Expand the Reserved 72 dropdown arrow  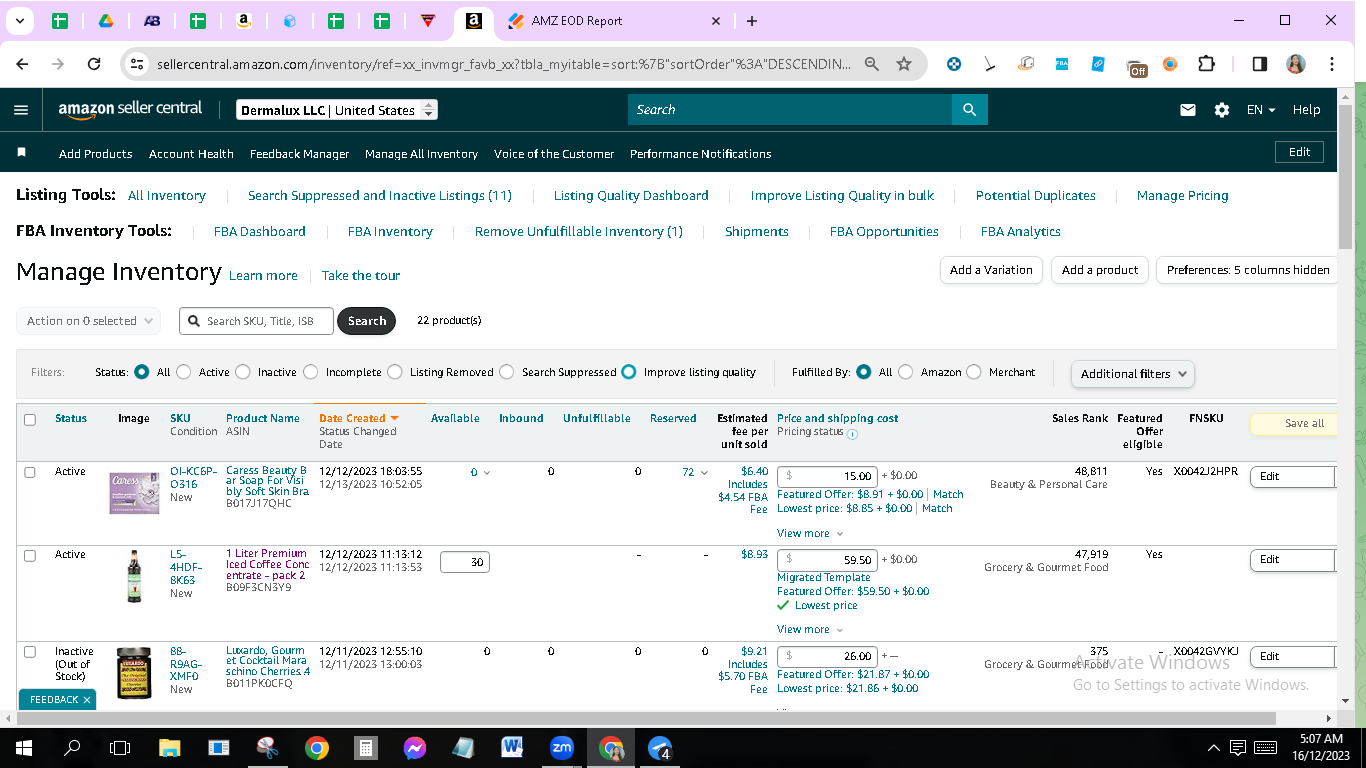click(704, 473)
